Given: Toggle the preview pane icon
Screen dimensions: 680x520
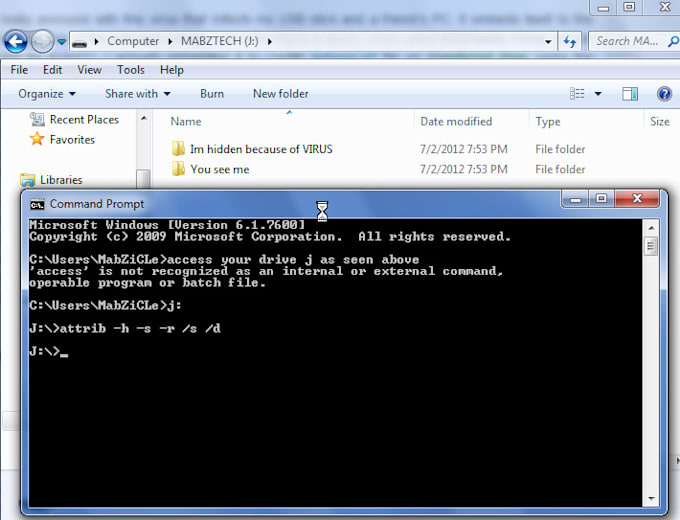Looking at the screenshot, I should pyautogui.click(x=630, y=94).
